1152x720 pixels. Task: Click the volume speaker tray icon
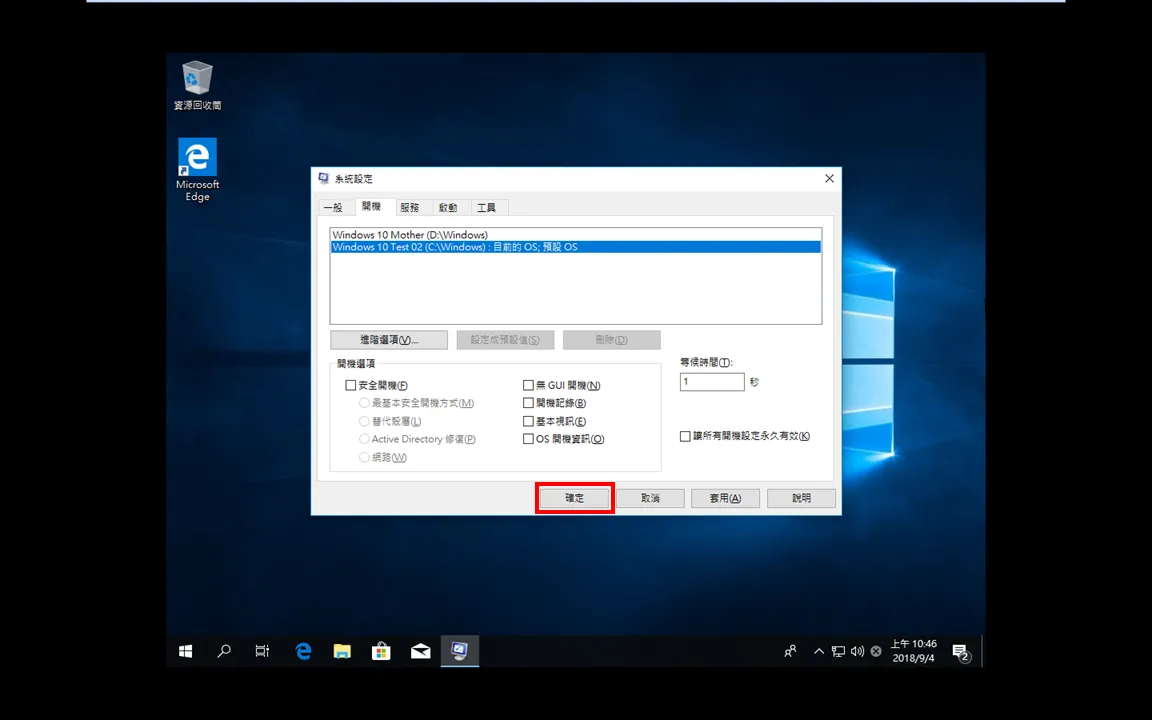pos(857,651)
